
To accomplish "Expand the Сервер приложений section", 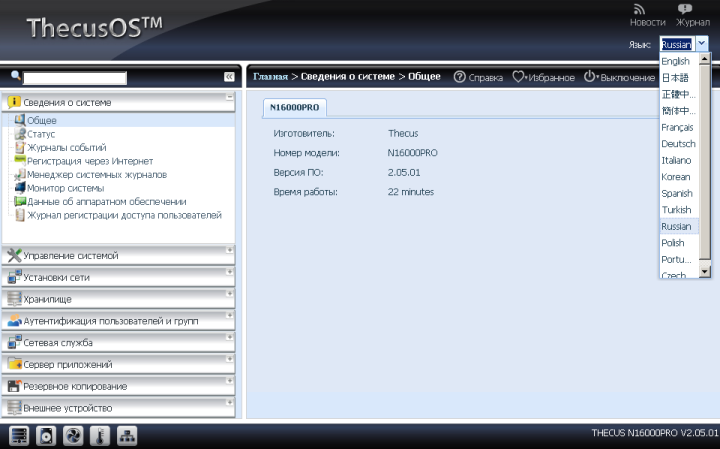I will pyautogui.click(x=229, y=359).
